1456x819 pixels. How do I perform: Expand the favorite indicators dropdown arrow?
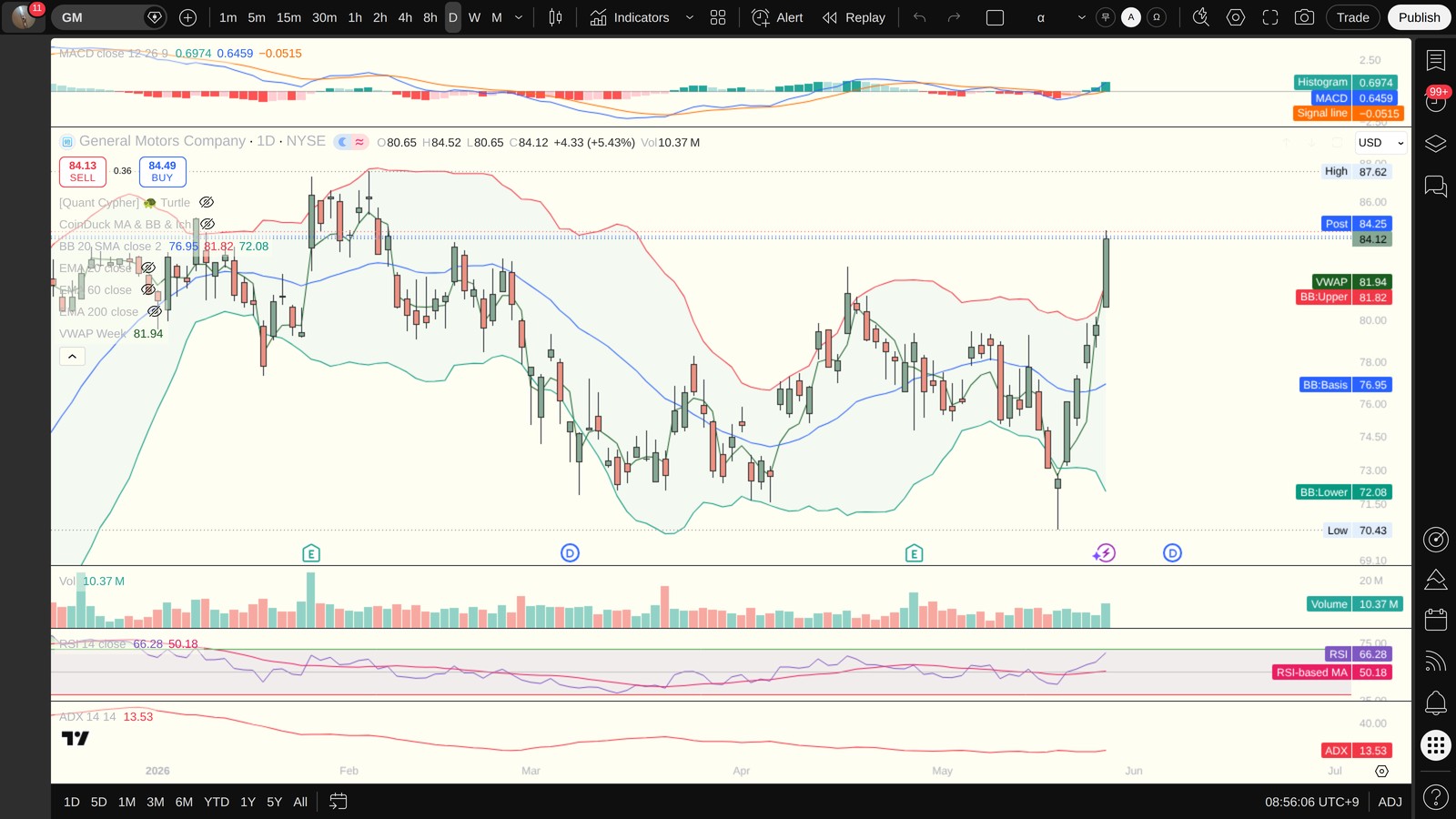[x=689, y=17]
